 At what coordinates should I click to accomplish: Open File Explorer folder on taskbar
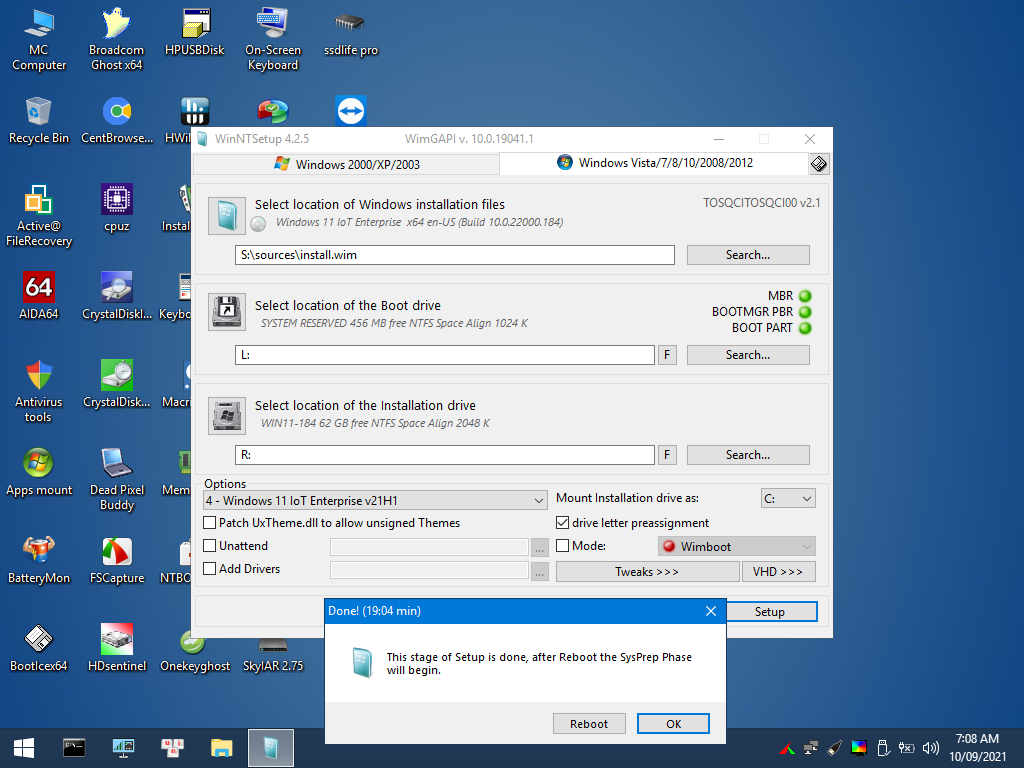coord(221,748)
